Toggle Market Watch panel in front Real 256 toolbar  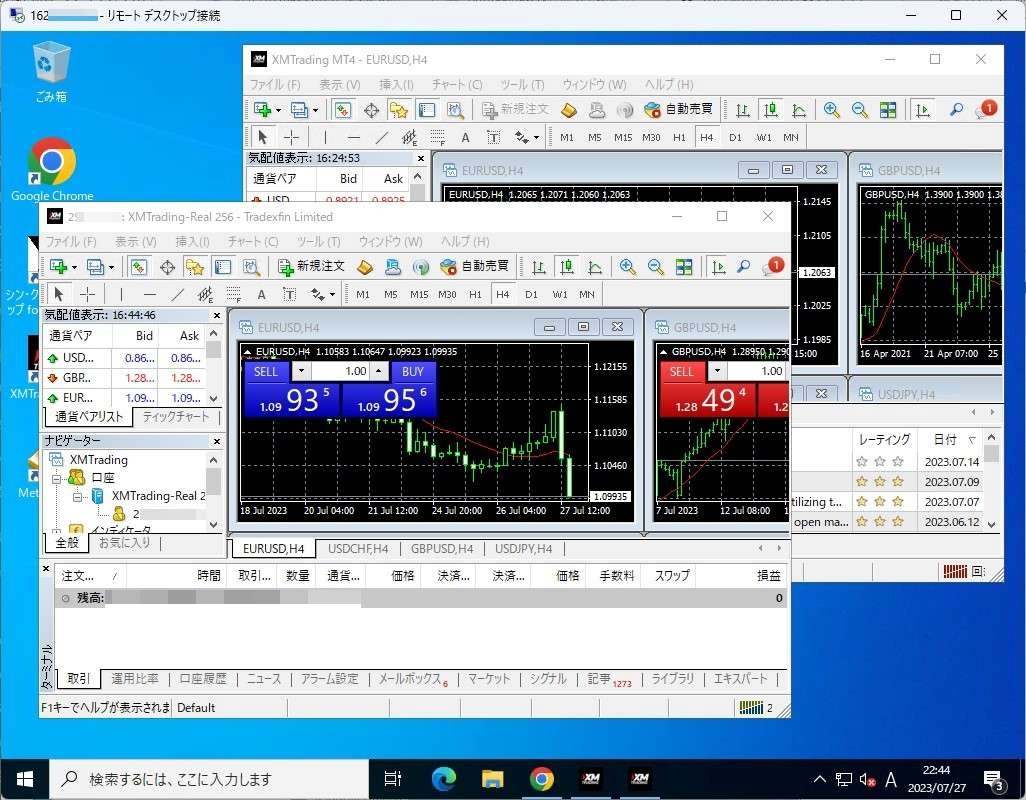(x=139, y=266)
